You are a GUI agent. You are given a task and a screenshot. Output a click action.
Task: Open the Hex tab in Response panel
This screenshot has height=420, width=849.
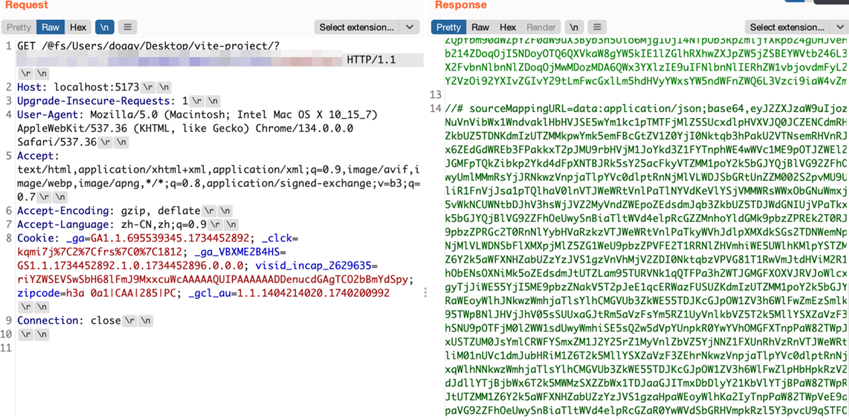tap(508, 27)
